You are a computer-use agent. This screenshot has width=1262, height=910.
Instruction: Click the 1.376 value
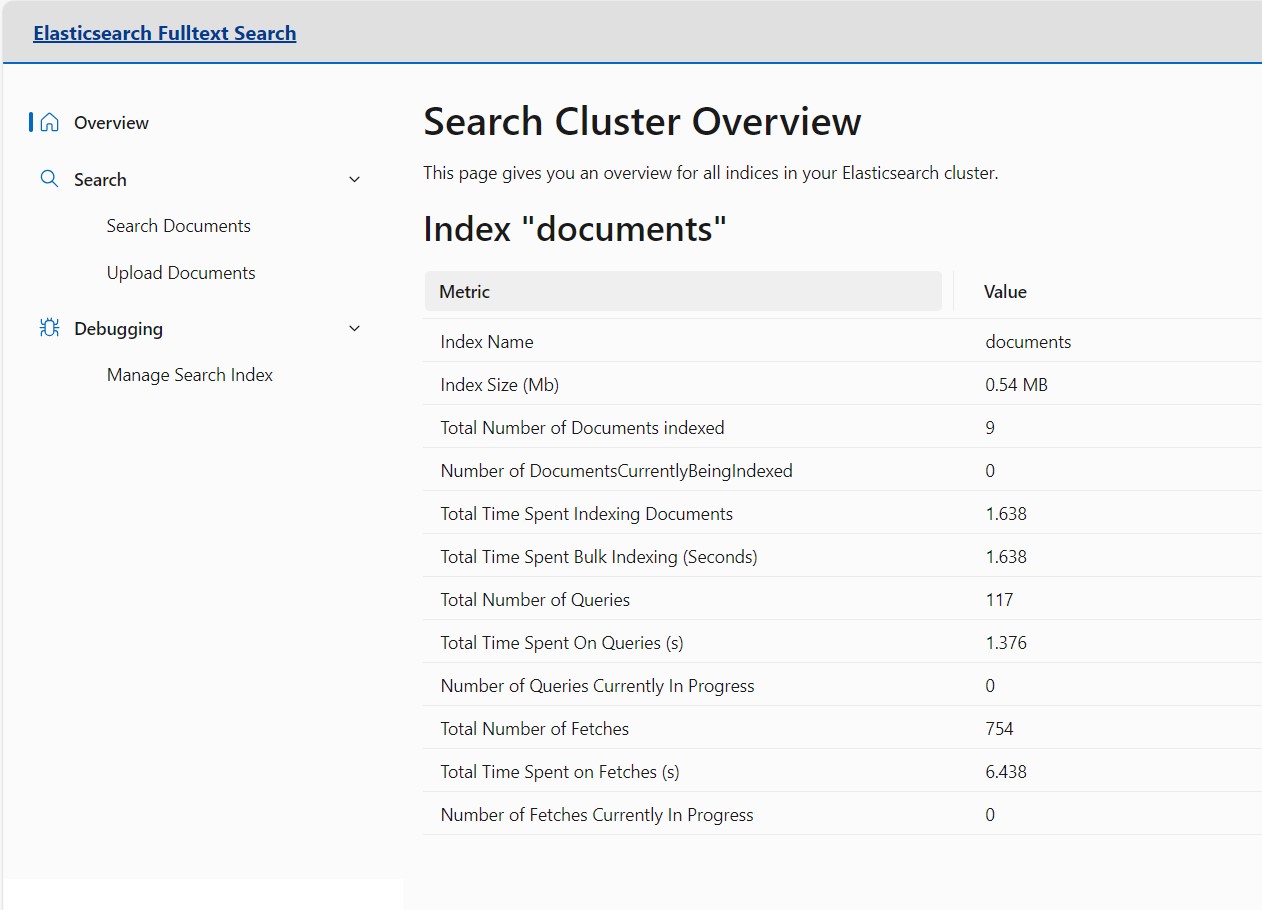(x=1006, y=643)
